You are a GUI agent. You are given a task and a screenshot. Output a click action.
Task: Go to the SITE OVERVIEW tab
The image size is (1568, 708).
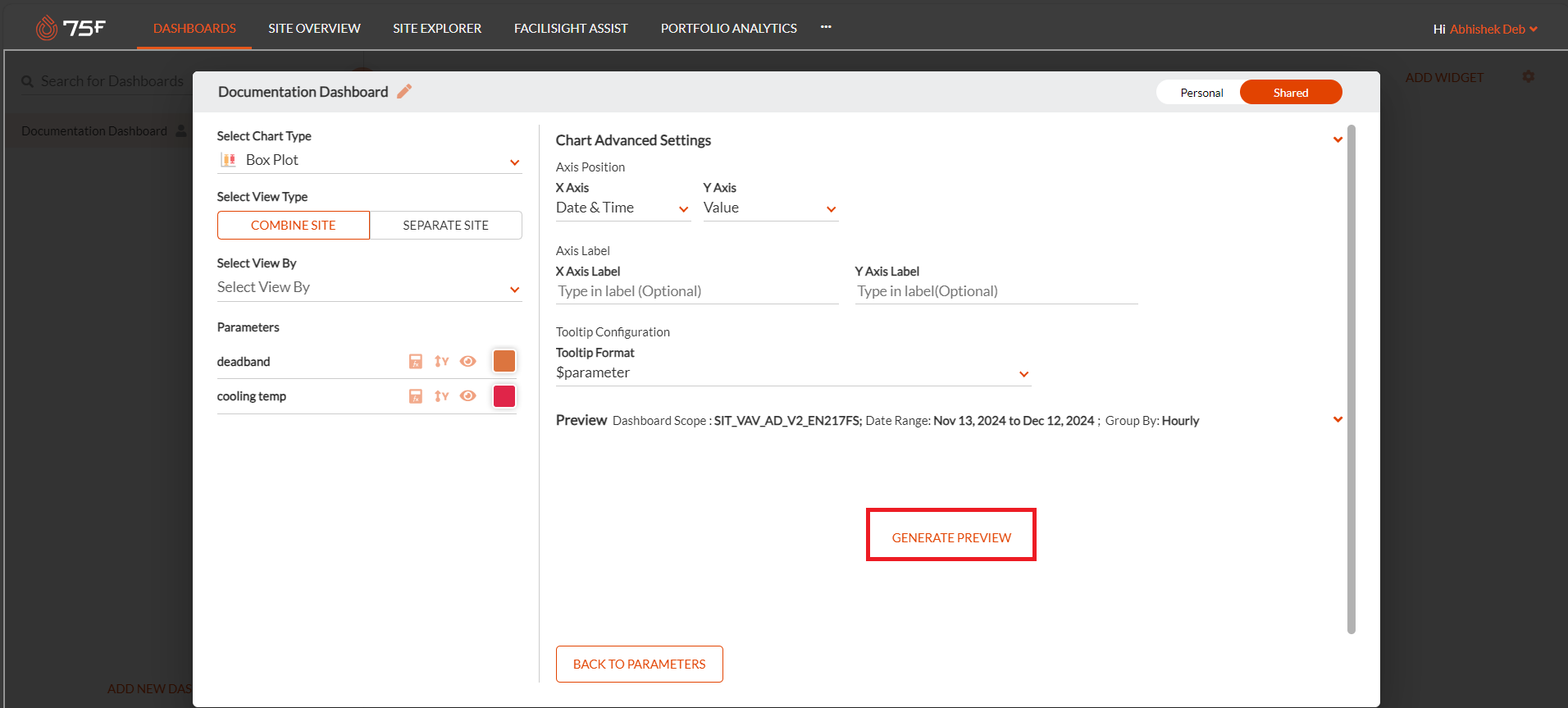(x=314, y=28)
